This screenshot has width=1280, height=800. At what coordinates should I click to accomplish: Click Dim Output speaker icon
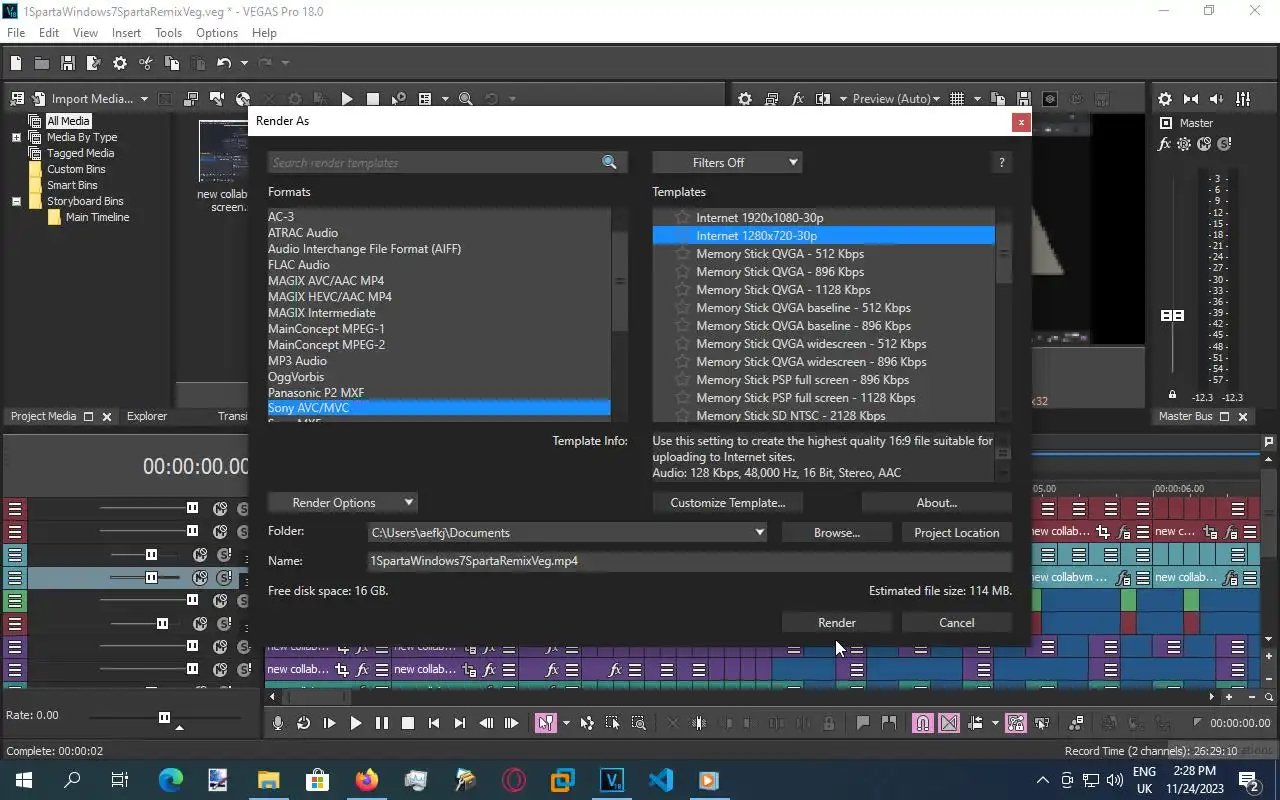coord(1217,99)
